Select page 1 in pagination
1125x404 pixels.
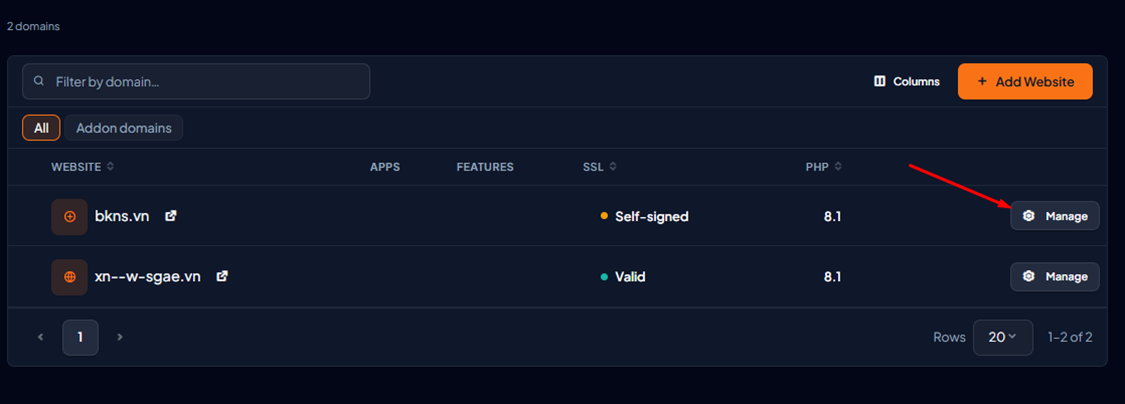(x=80, y=337)
